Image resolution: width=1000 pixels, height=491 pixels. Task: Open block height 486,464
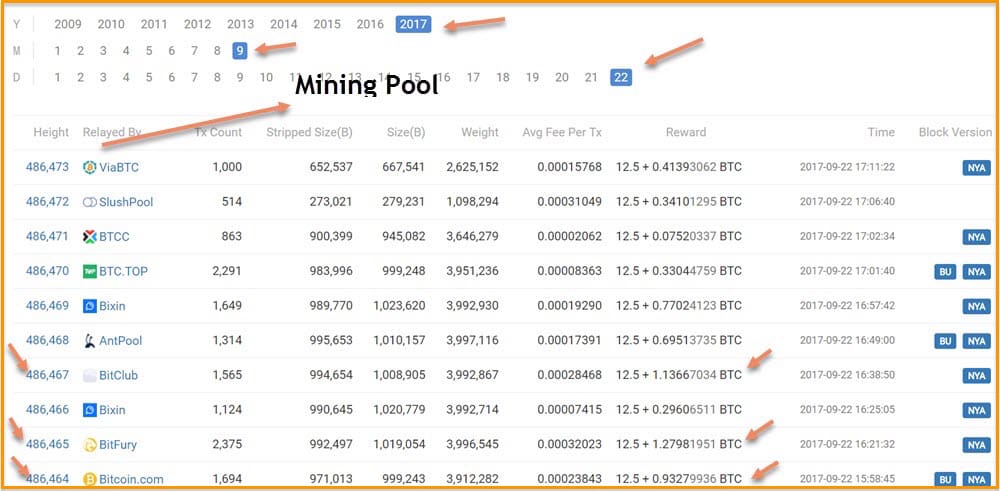(x=47, y=479)
